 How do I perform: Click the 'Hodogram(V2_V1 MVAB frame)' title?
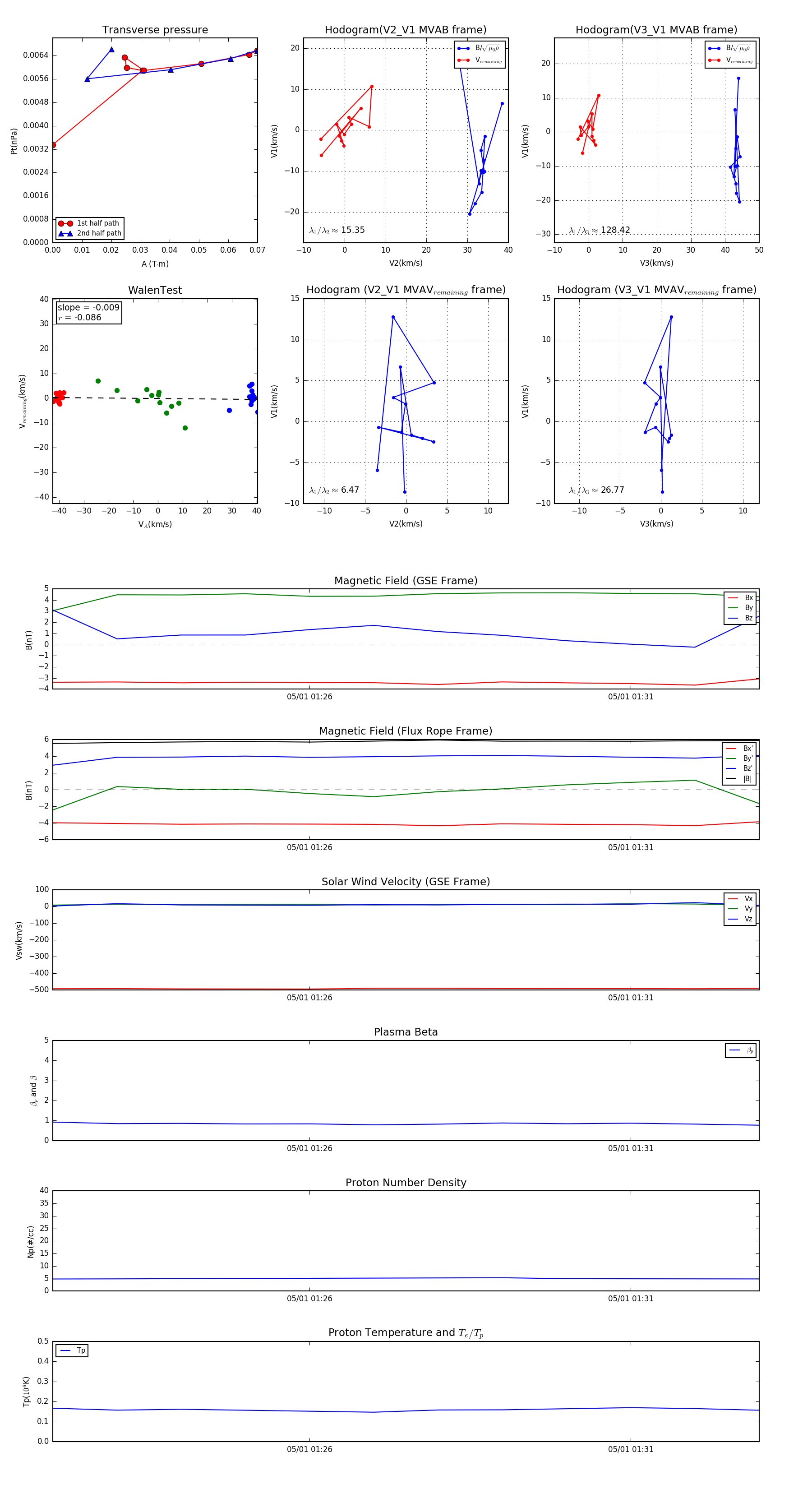pyautogui.click(x=406, y=30)
